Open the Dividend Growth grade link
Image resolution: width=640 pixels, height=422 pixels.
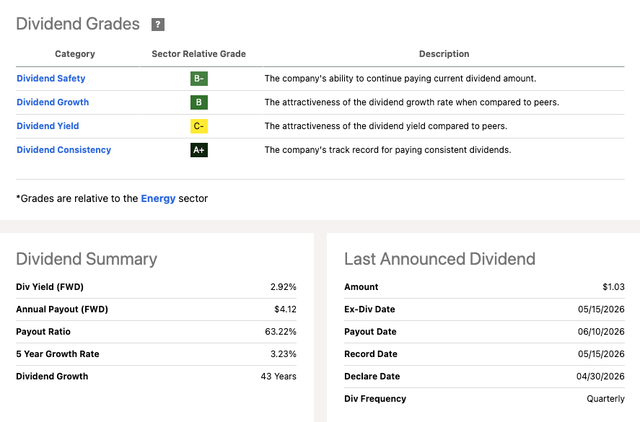click(x=53, y=102)
